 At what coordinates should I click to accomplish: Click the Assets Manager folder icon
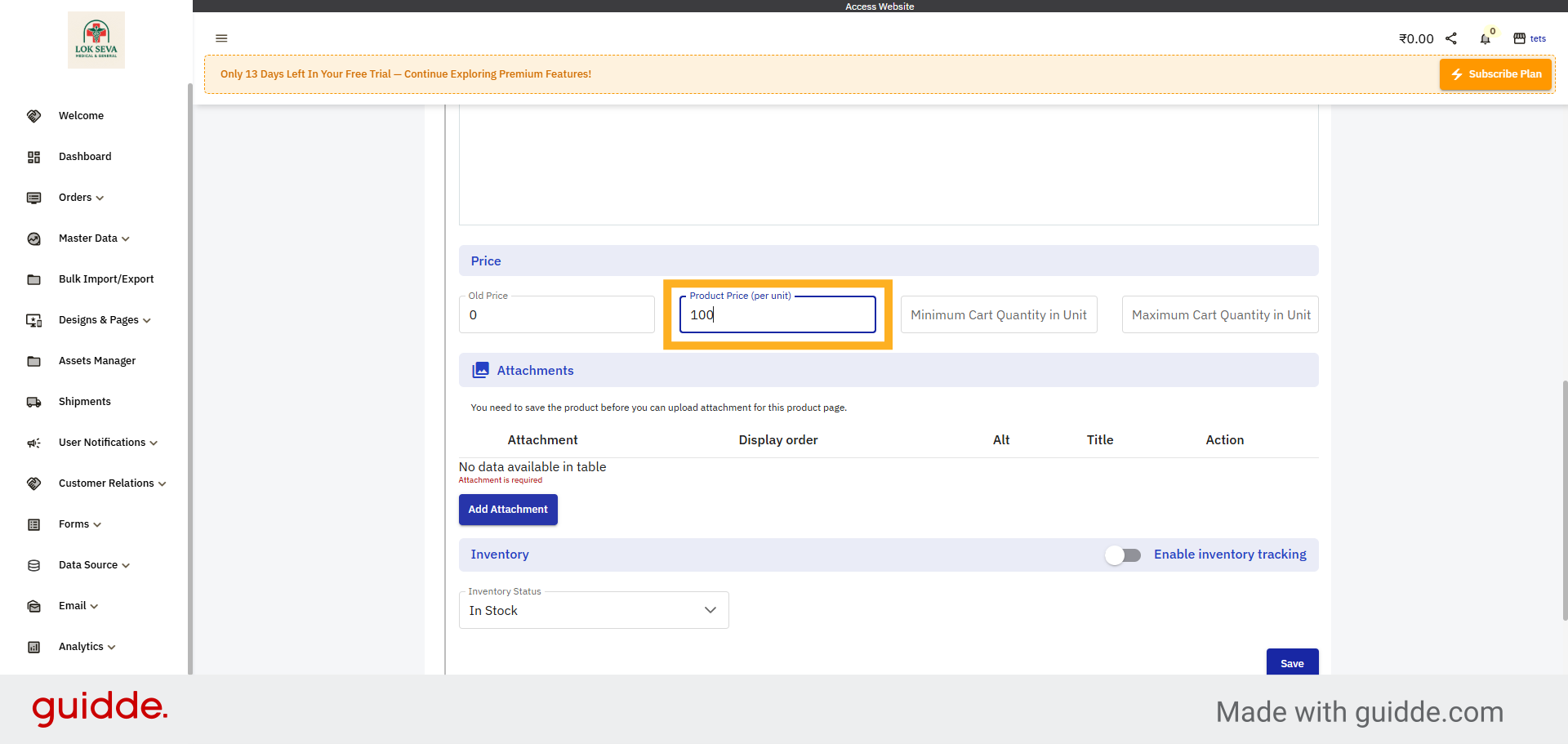coord(33,361)
